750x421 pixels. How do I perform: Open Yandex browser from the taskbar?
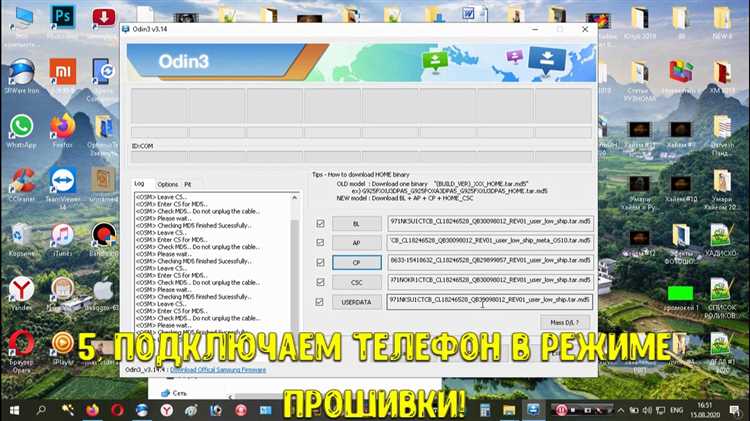pos(166,410)
